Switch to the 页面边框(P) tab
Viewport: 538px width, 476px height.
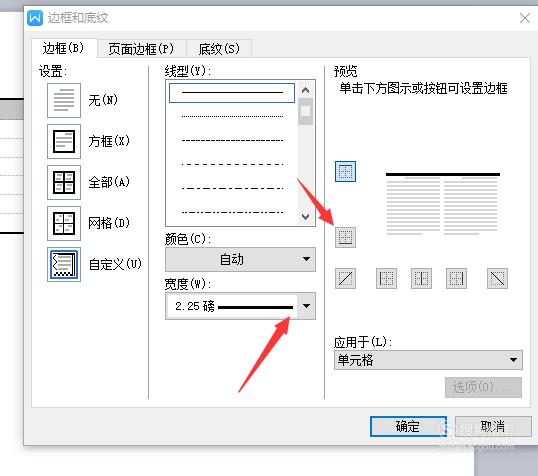pos(141,49)
